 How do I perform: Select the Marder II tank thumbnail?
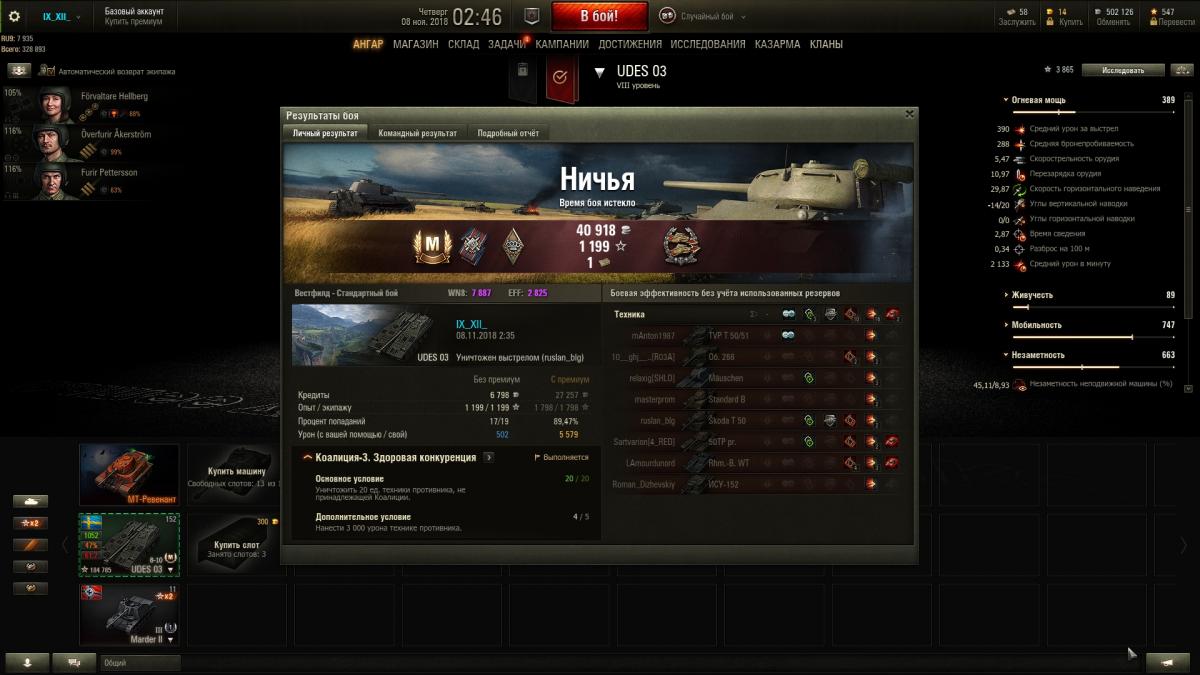click(130, 615)
